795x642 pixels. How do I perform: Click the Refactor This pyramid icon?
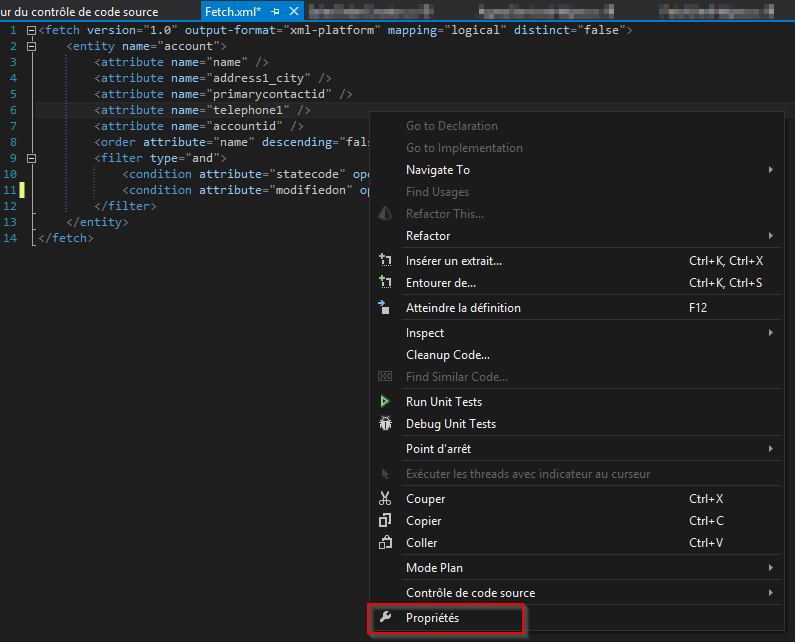[x=385, y=213]
